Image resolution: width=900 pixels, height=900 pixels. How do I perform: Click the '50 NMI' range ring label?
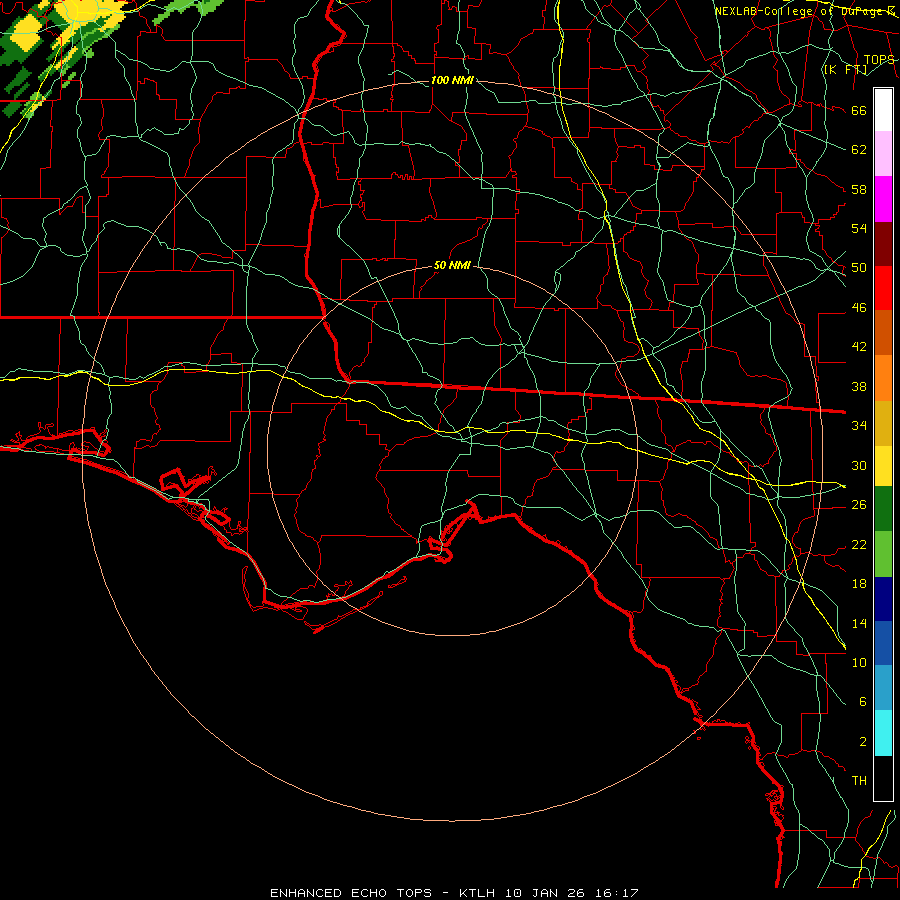coord(452,265)
